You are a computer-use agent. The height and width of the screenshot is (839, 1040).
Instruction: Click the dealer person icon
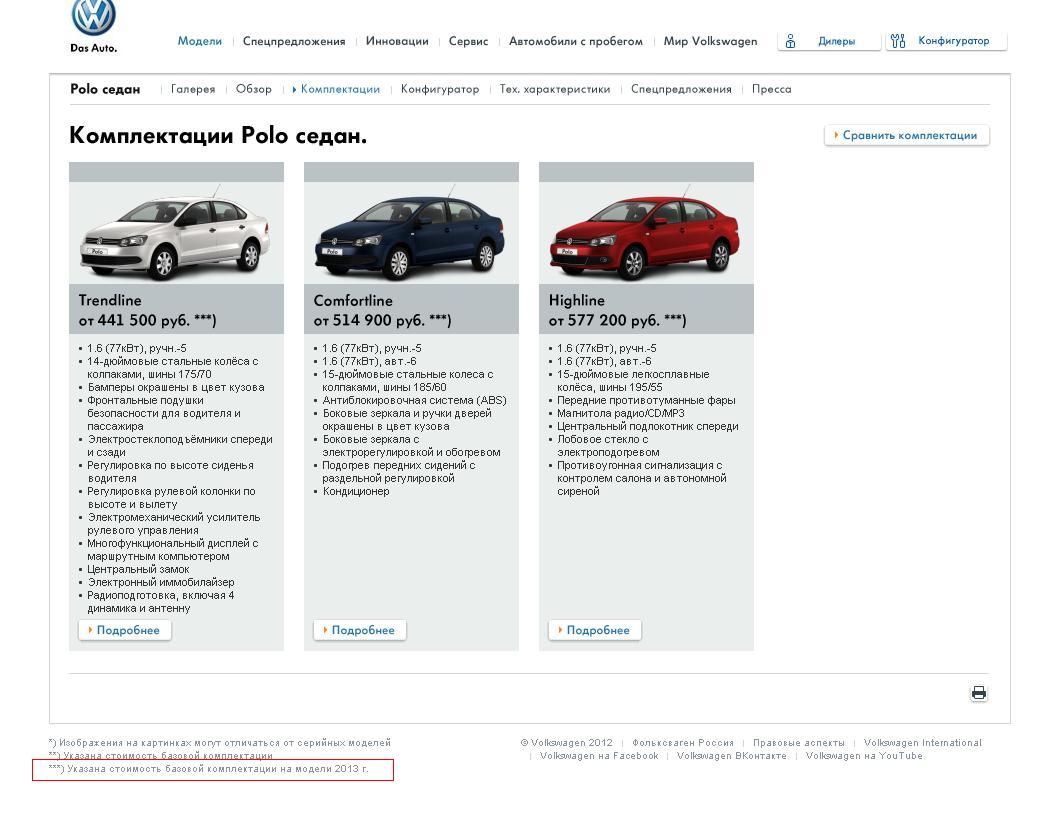click(790, 41)
